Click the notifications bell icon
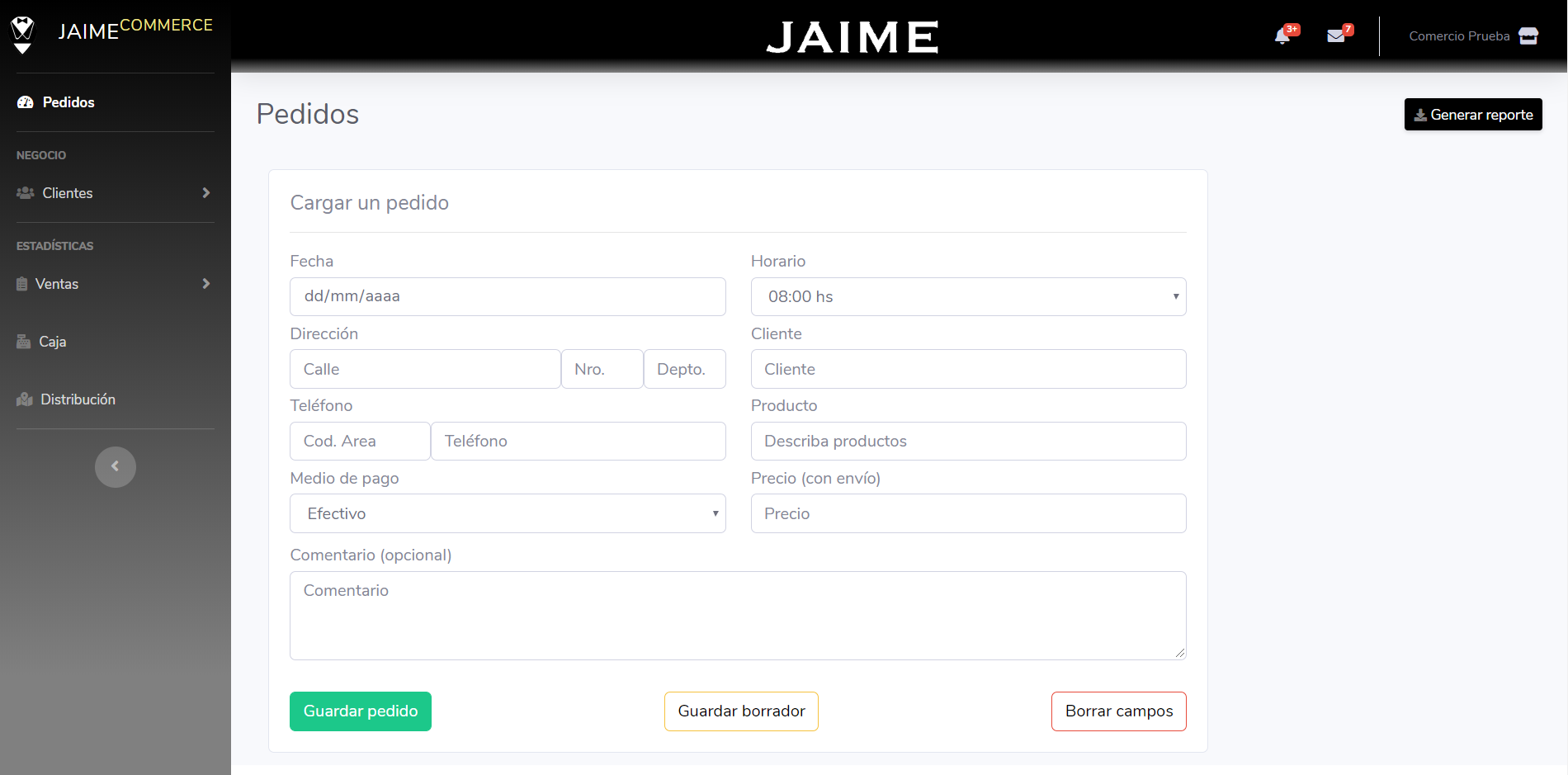The height and width of the screenshot is (775, 1568). (1282, 36)
